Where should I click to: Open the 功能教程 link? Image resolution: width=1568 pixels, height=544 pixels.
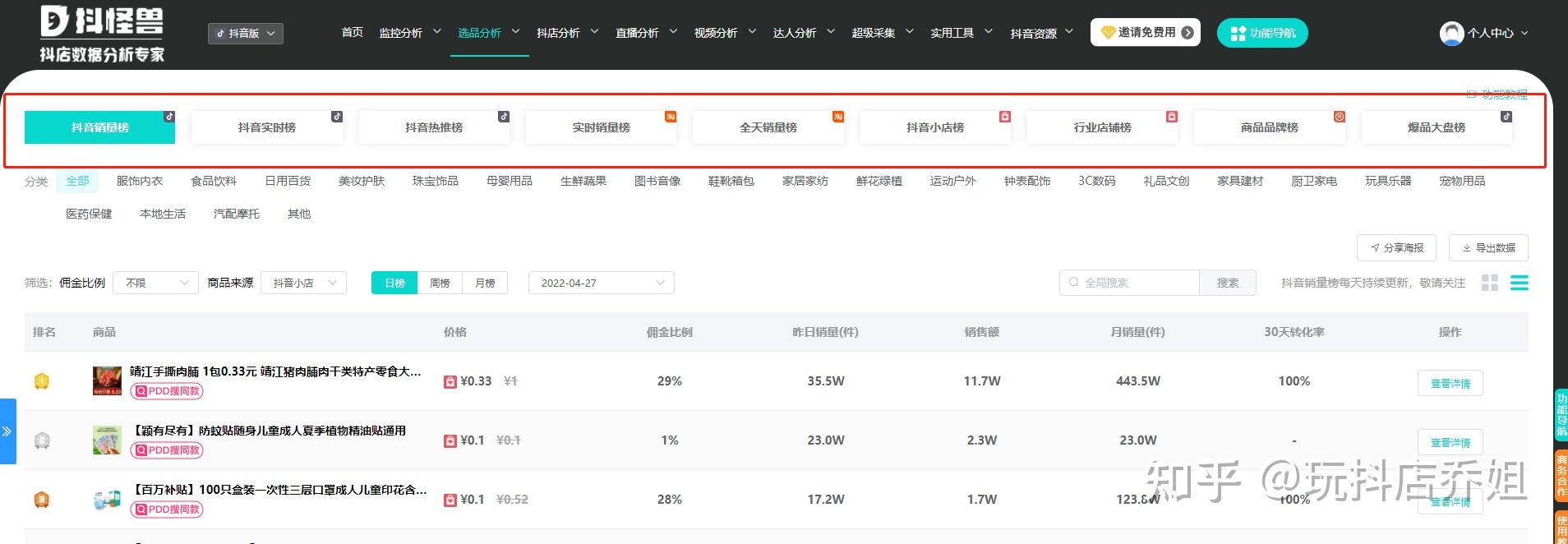click(x=1497, y=95)
